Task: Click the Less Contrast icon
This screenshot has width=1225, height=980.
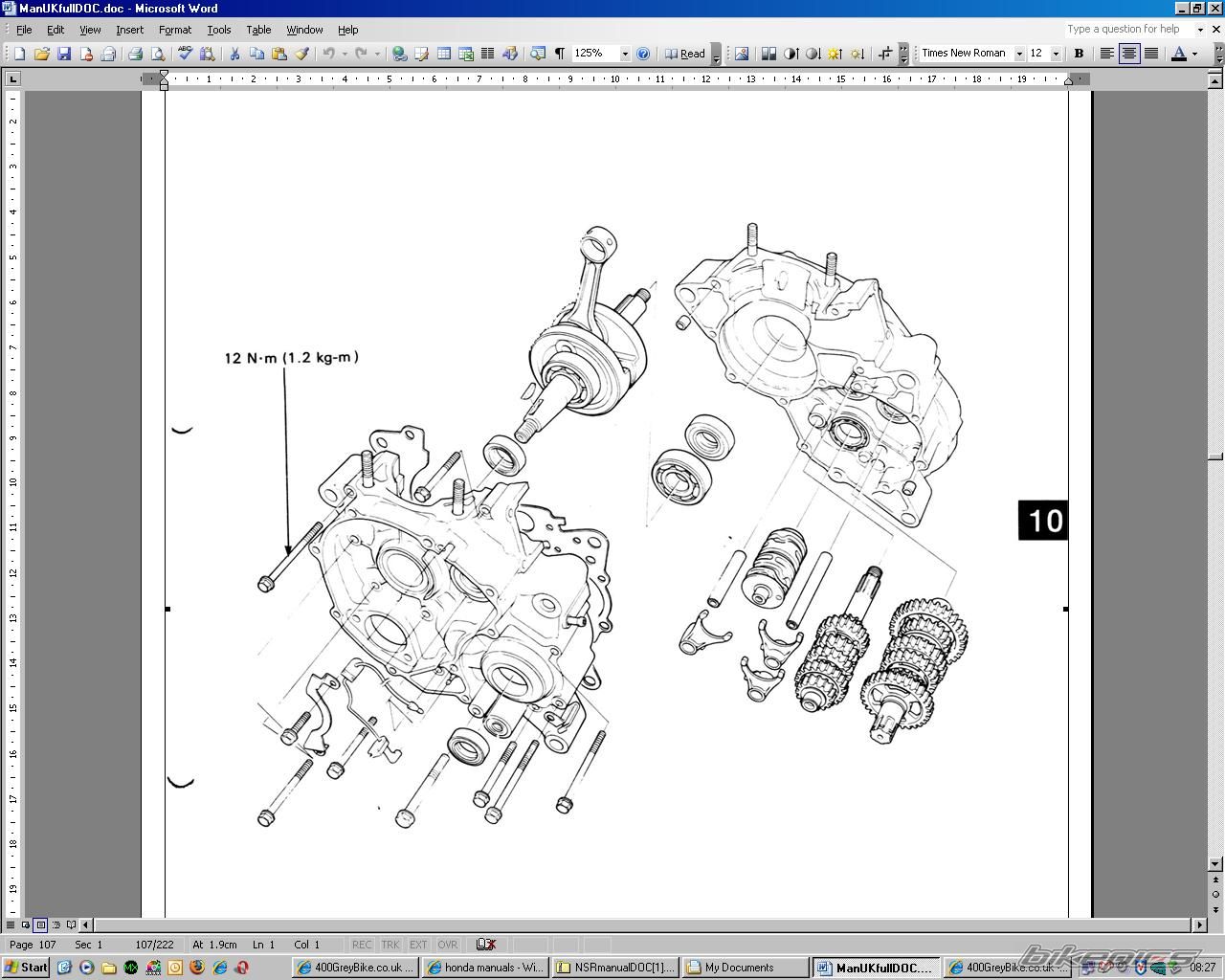Action: click(813, 54)
